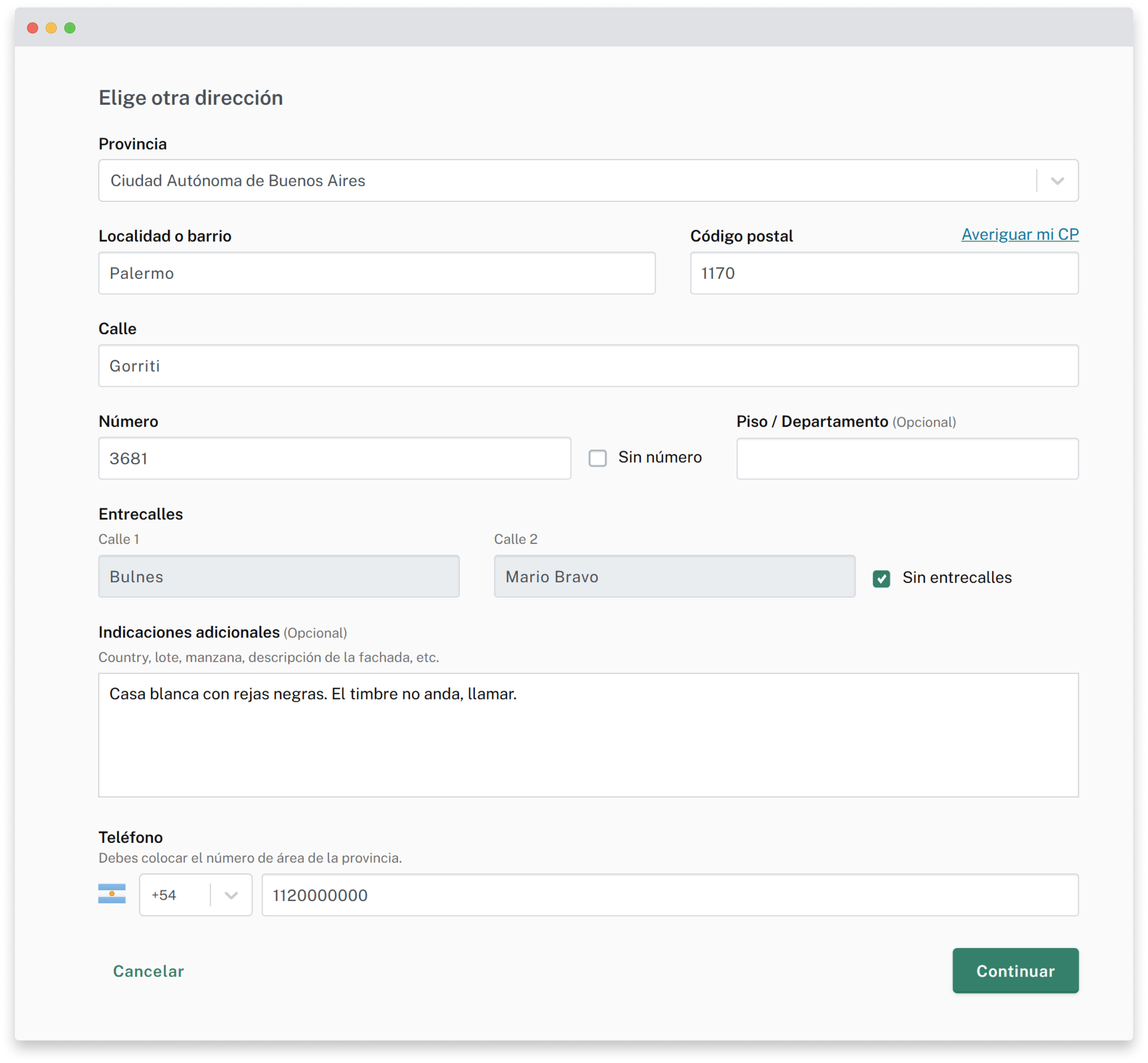
Task: Click the Calle 2 field Mario Bravo
Action: pos(675,576)
